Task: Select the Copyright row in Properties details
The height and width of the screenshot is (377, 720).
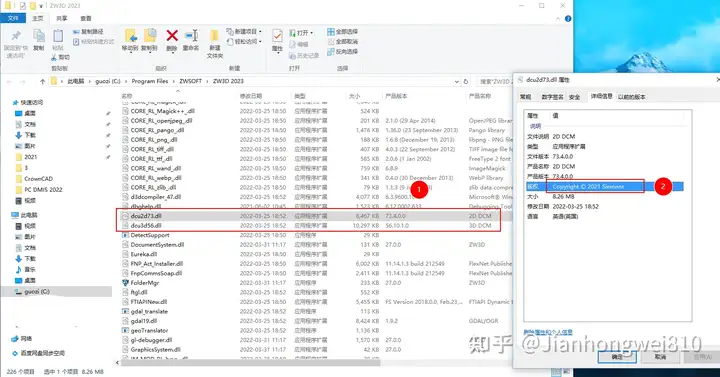Action: (605, 186)
